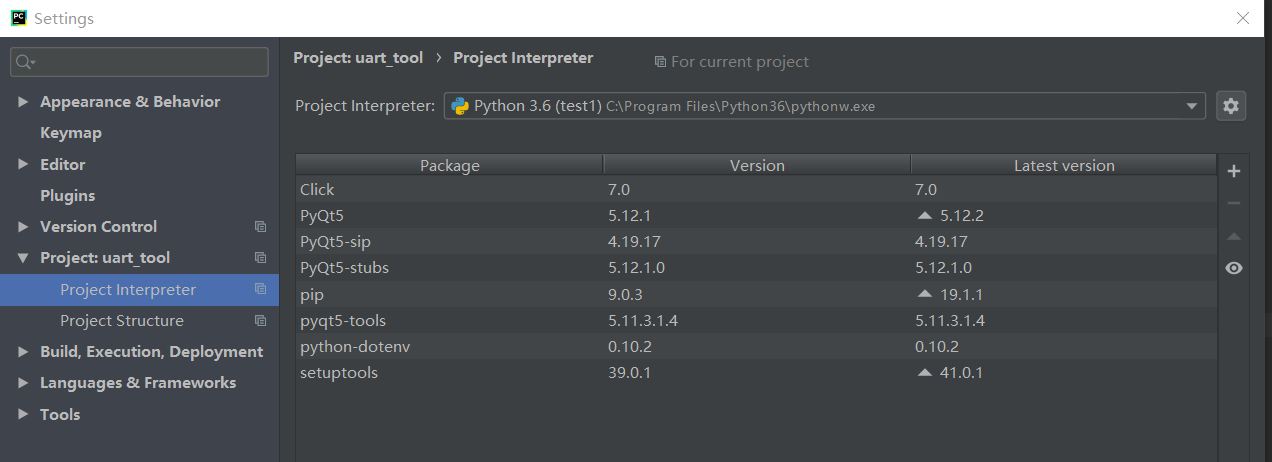Viewport: 1272px width, 462px height.
Task: Select the PyQt5 package row
Action: (450, 215)
